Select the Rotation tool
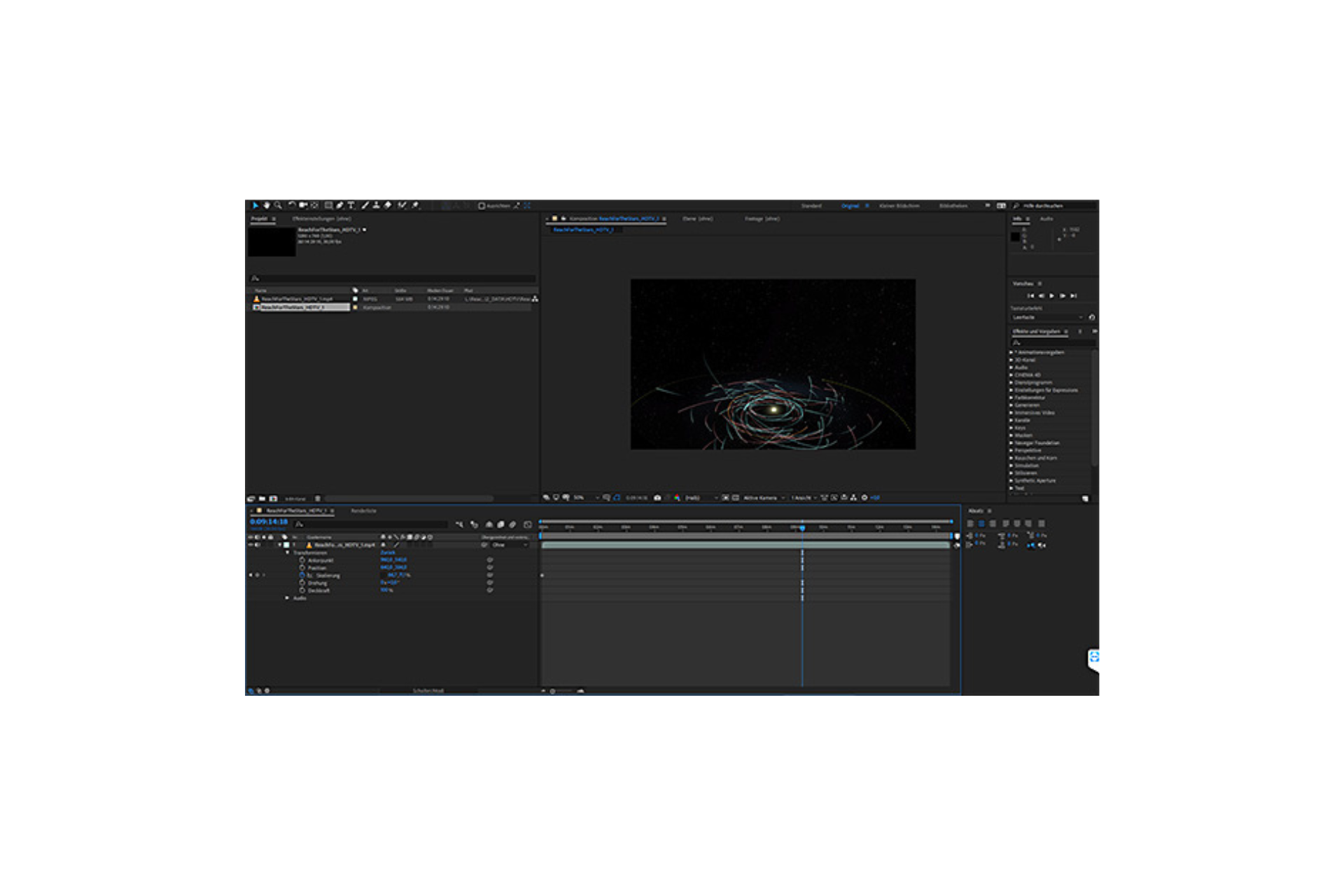The height and width of the screenshot is (896, 1344). click(x=292, y=206)
